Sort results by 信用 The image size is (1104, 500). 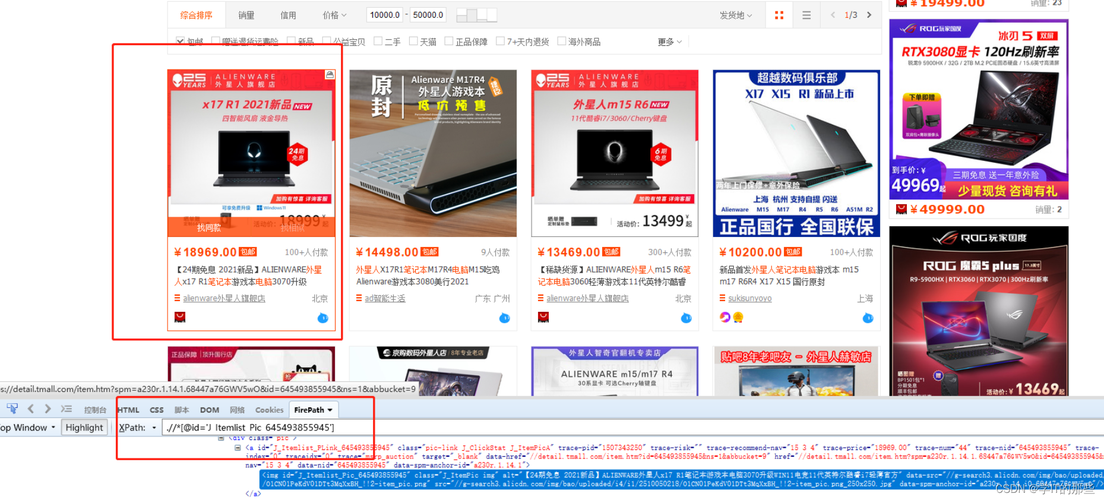288,15
